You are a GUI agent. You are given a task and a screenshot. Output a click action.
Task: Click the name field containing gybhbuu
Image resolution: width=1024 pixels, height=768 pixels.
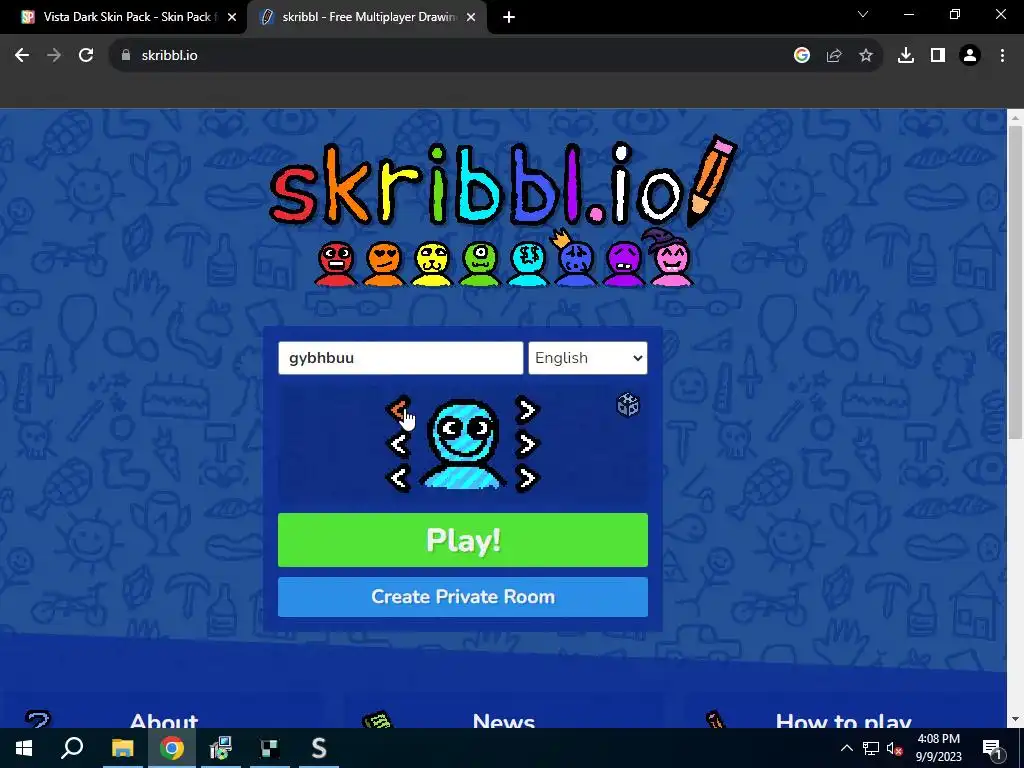tap(400, 358)
